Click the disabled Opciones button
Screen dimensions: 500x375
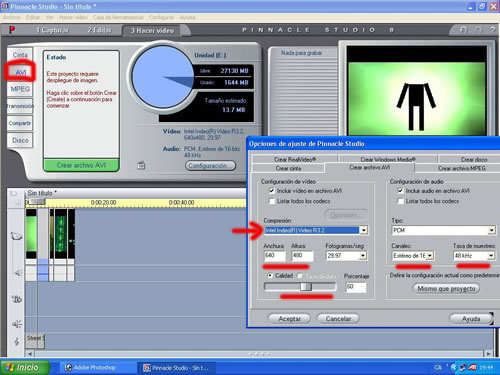tap(346, 215)
